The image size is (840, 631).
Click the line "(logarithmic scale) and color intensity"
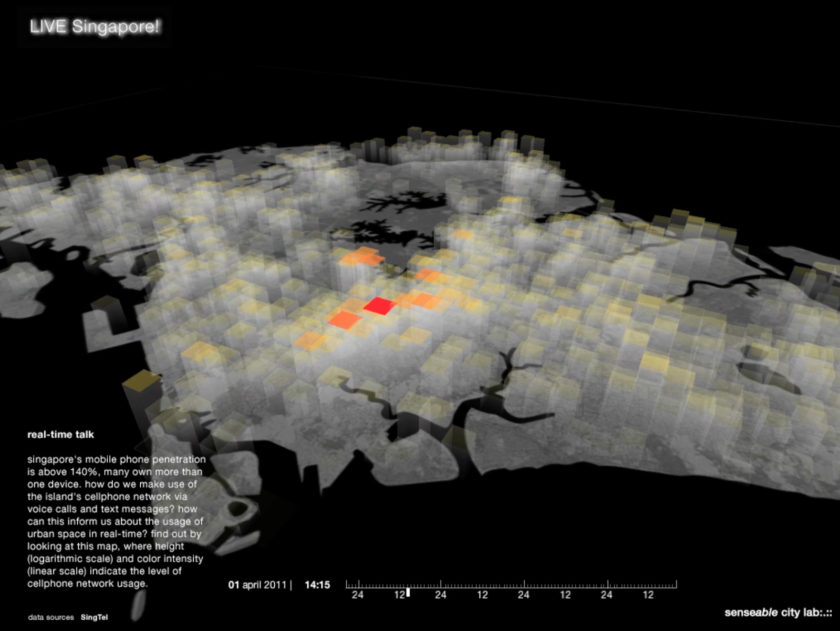pos(115,559)
